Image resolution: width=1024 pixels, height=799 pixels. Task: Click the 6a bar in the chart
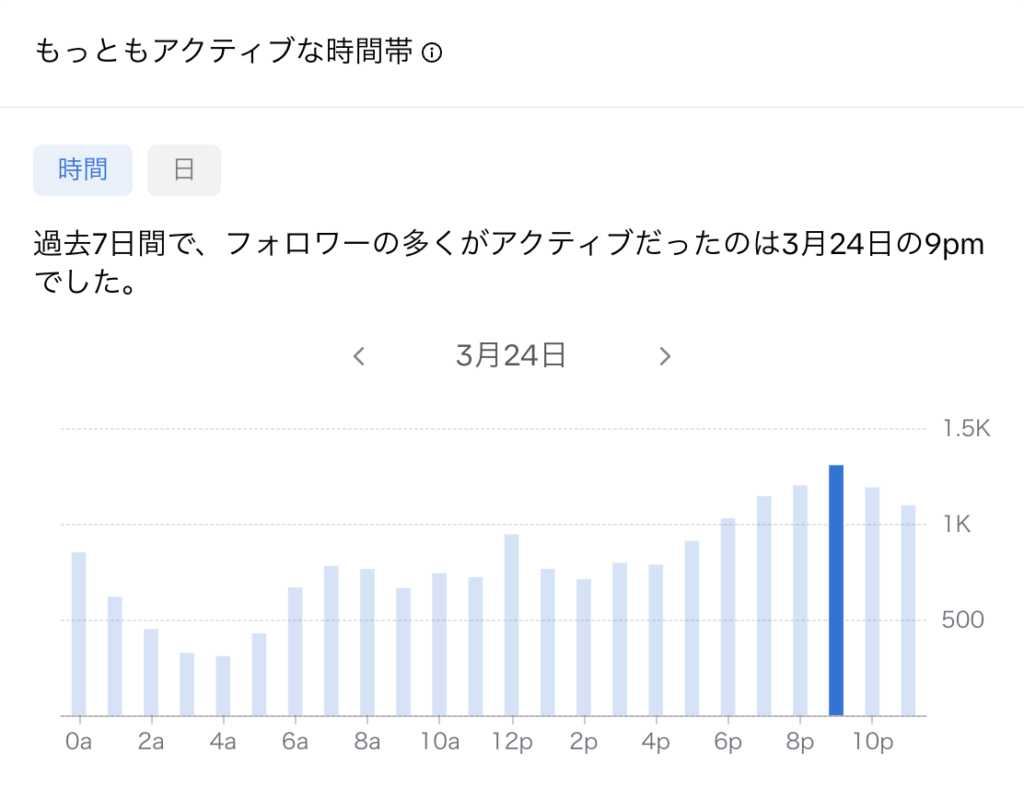click(295, 651)
